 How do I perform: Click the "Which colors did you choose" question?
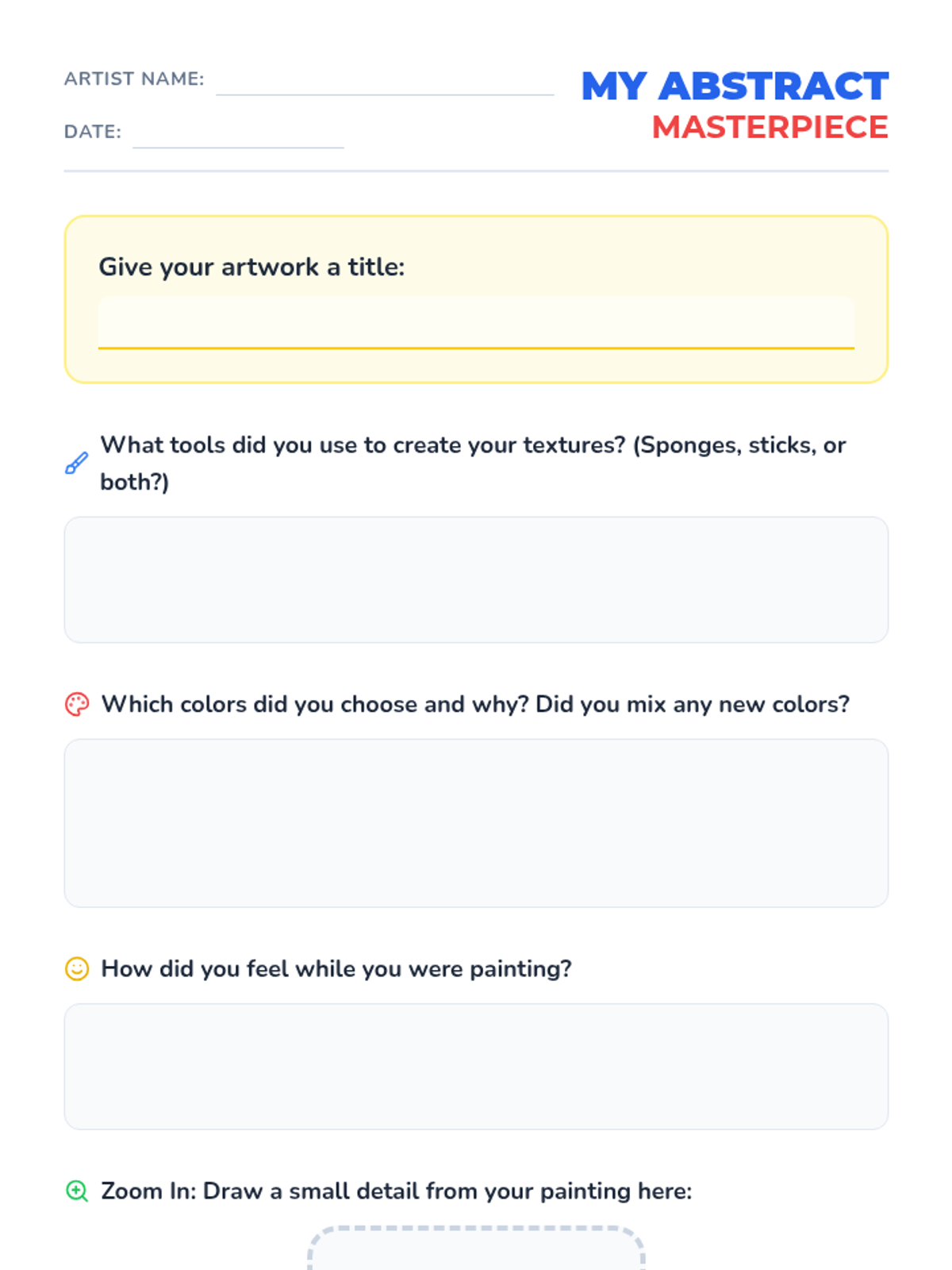[x=475, y=704]
